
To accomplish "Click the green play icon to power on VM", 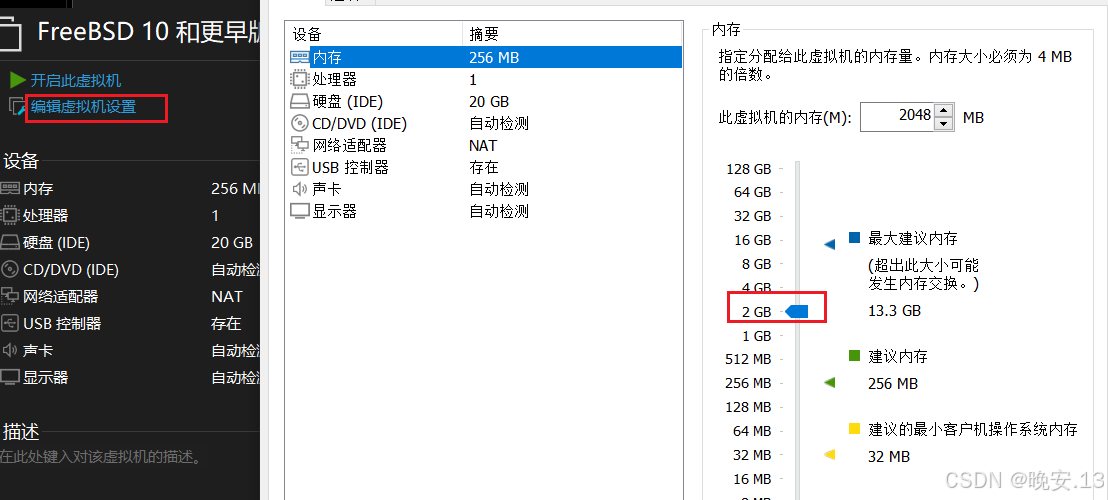I will coord(18,81).
